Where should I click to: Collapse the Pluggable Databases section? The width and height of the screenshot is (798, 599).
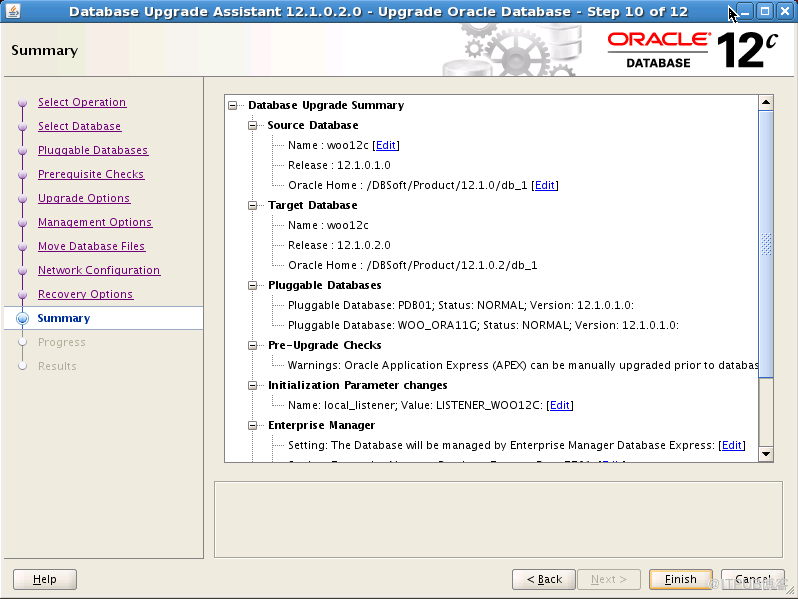(252, 286)
